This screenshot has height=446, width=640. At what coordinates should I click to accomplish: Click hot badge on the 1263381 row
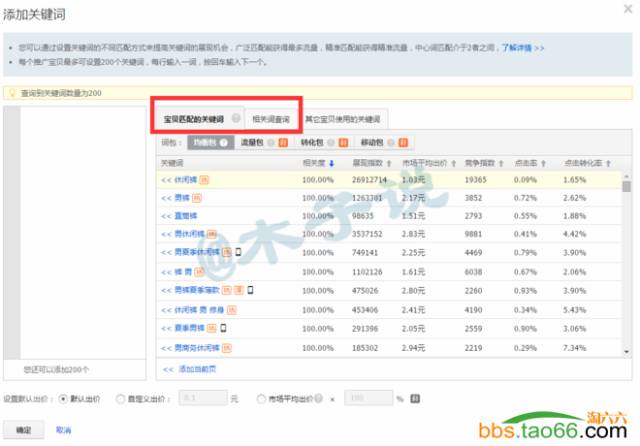click(197, 198)
